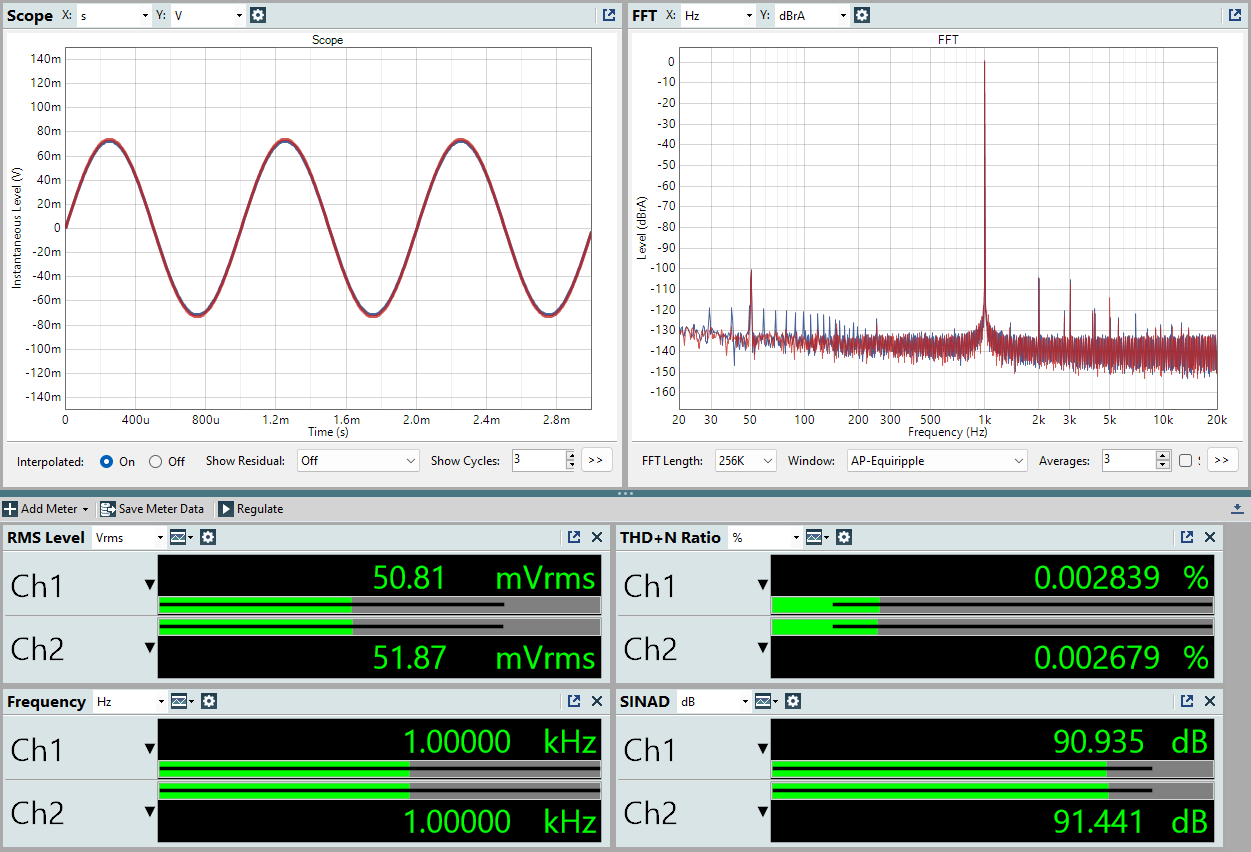
Task: Select Interpolated Off radio button
Action: [x=155, y=461]
